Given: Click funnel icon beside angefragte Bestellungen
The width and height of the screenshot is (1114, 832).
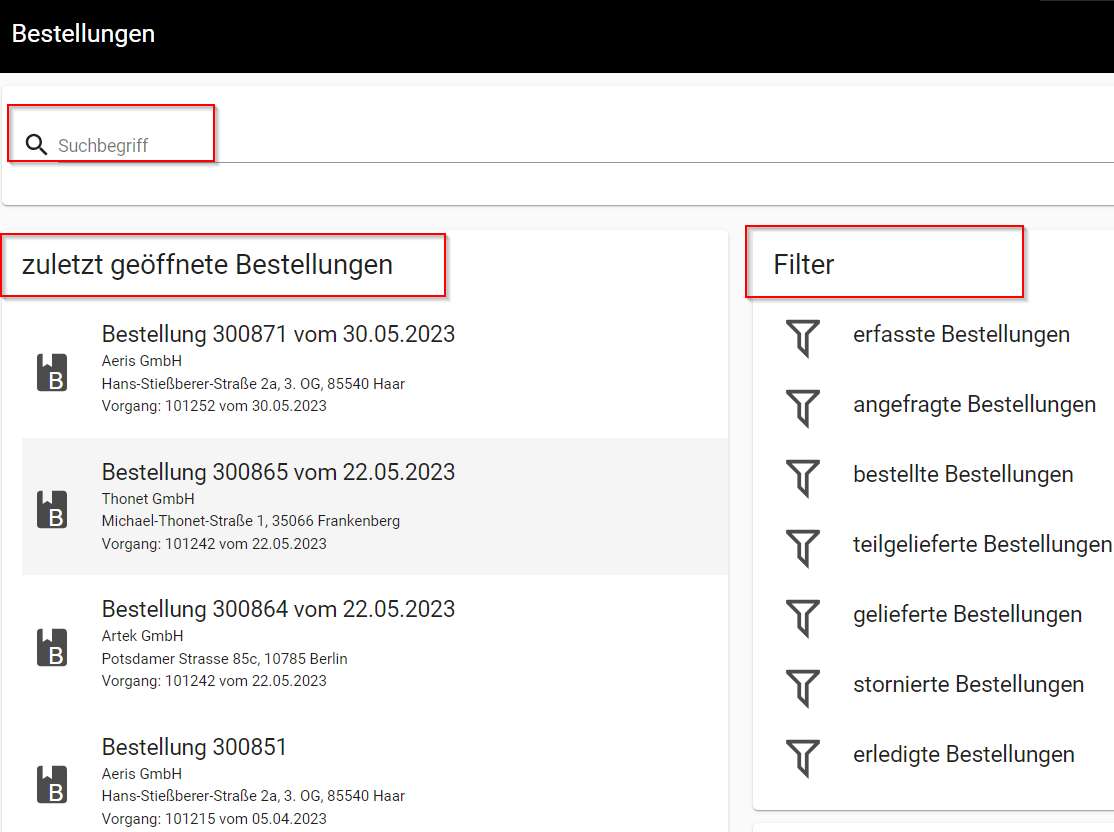Looking at the screenshot, I should pos(803,408).
